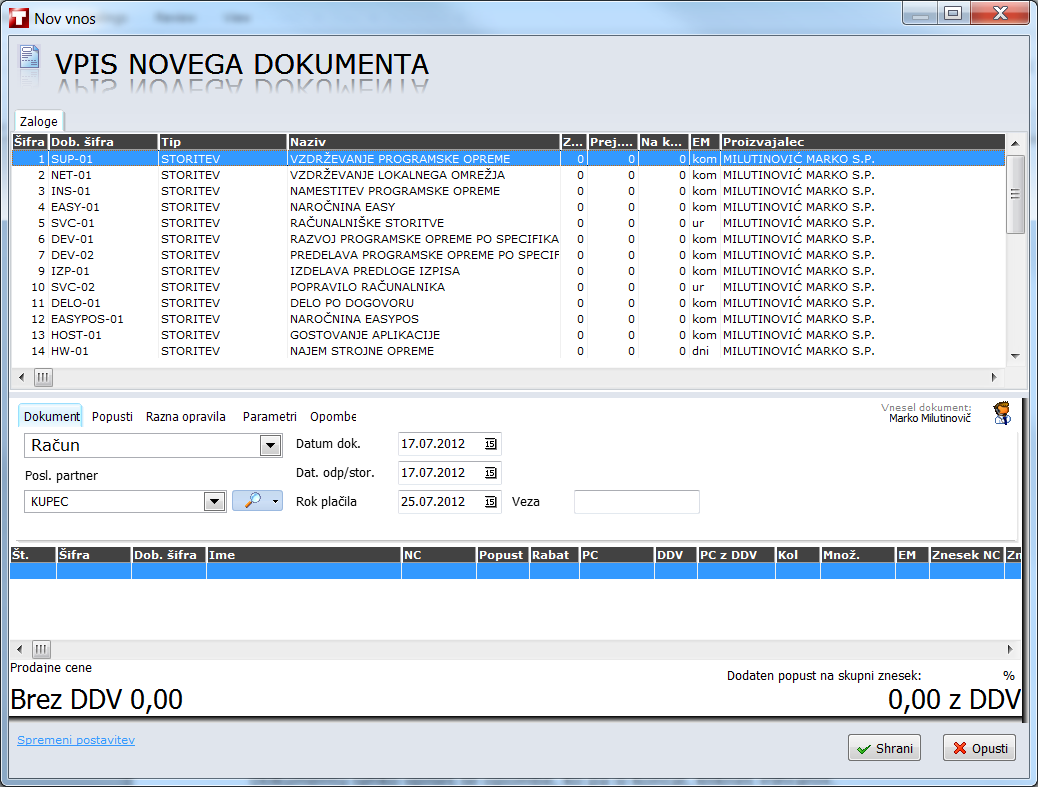
Task: Select the NAROČNINA EASYPOS row
Action: point(508,318)
